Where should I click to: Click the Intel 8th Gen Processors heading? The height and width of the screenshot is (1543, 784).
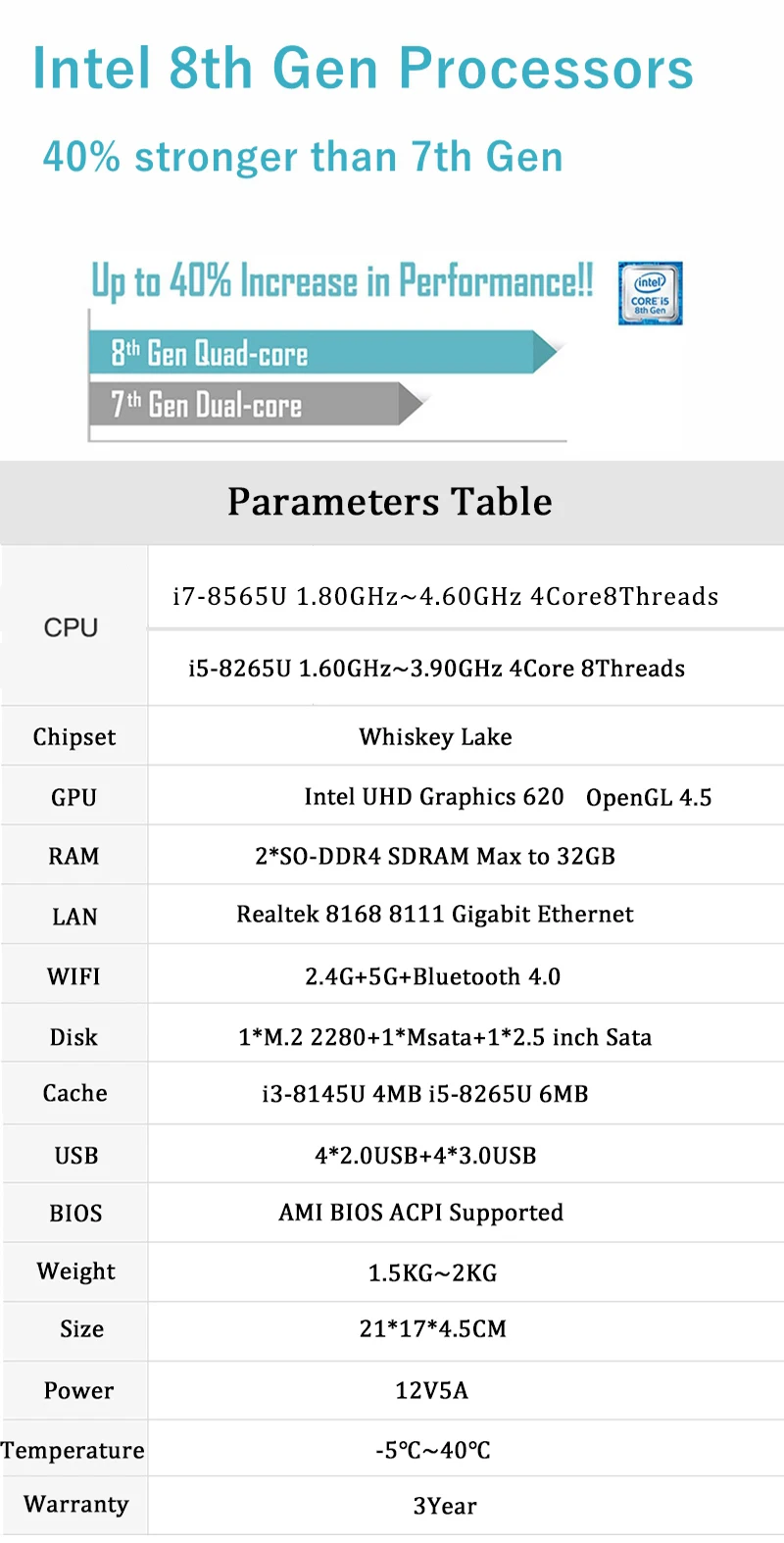click(x=364, y=69)
